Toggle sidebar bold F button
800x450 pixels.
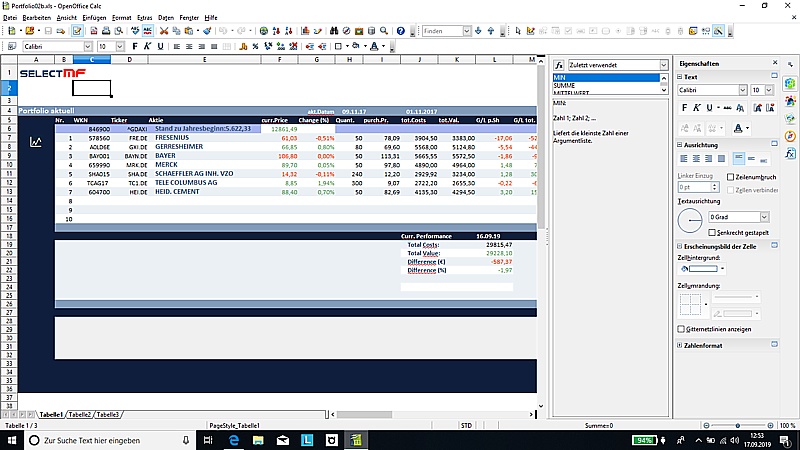685,108
